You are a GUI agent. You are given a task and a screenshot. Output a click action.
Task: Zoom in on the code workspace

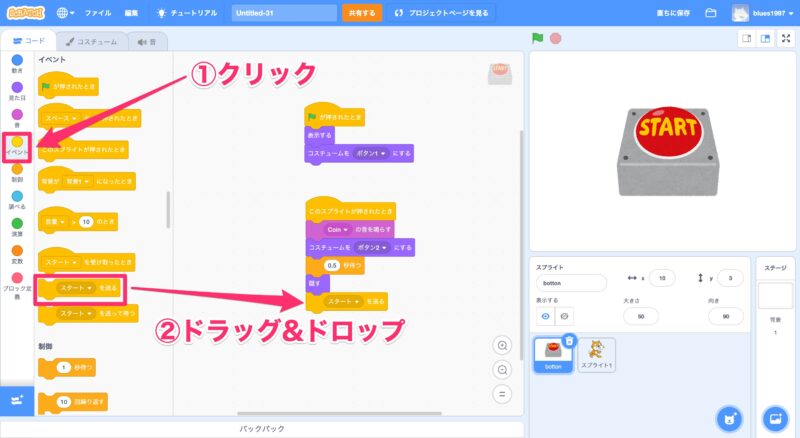503,345
